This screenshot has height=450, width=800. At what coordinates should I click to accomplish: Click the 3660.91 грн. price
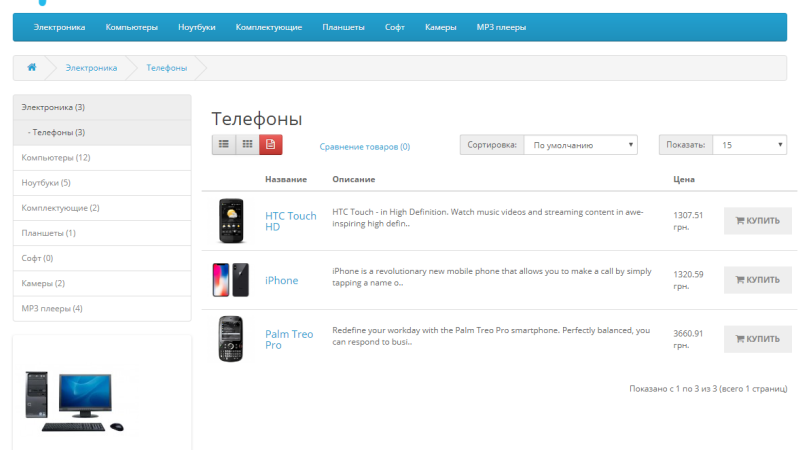click(688, 339)
